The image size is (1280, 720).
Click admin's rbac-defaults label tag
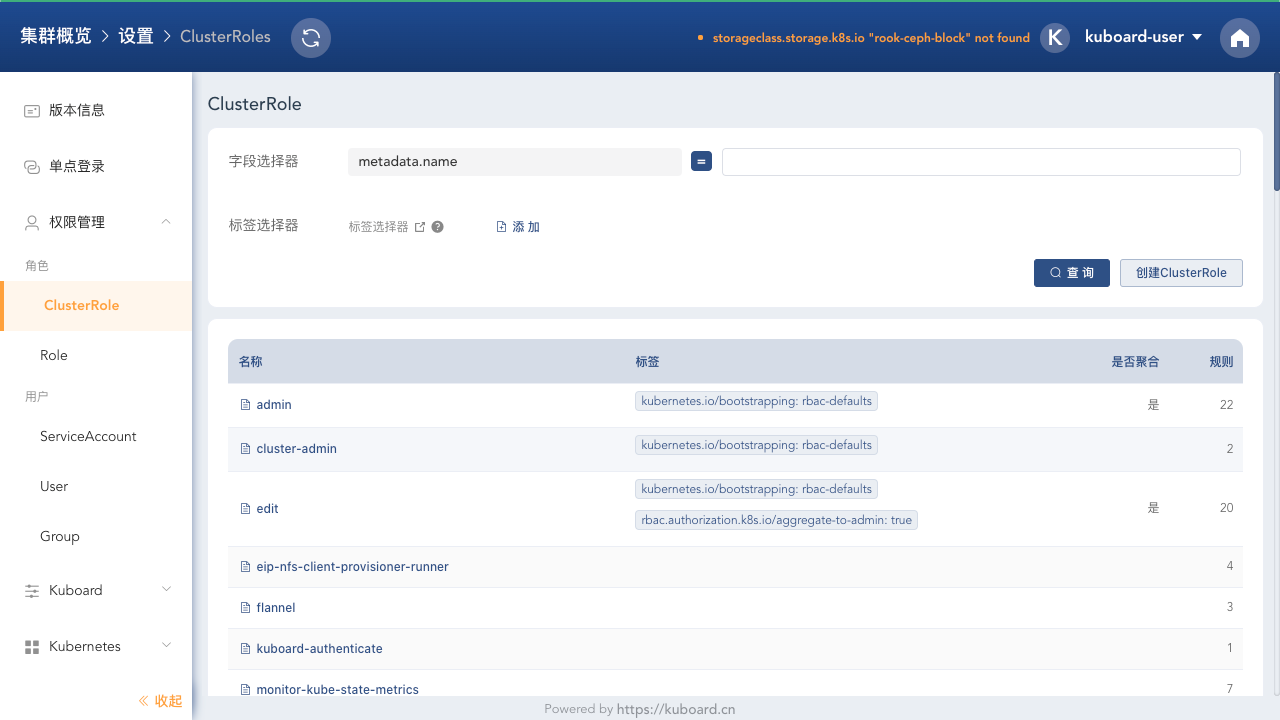click(756, 401)
